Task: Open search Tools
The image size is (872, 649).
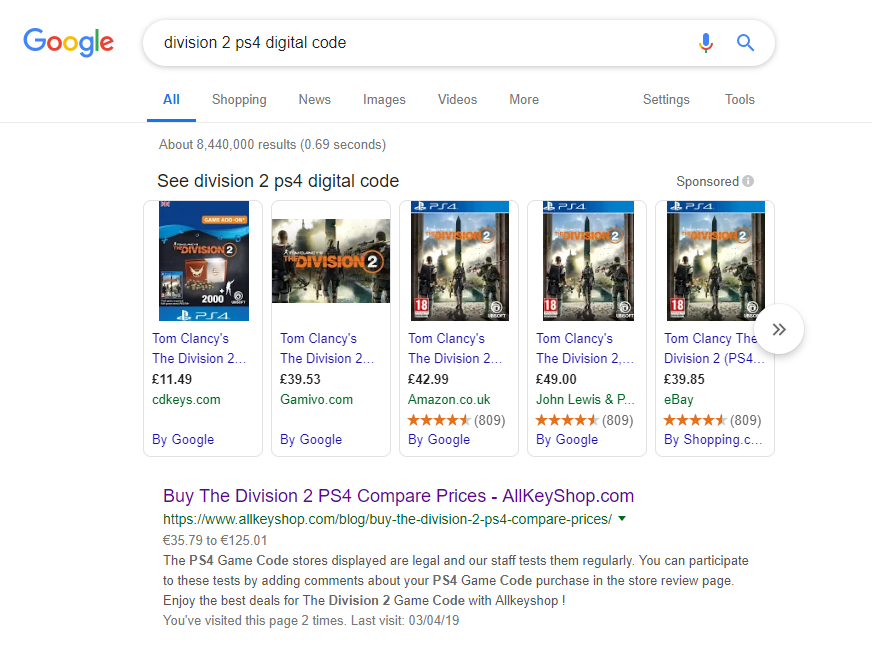Action: coord(740,100)
